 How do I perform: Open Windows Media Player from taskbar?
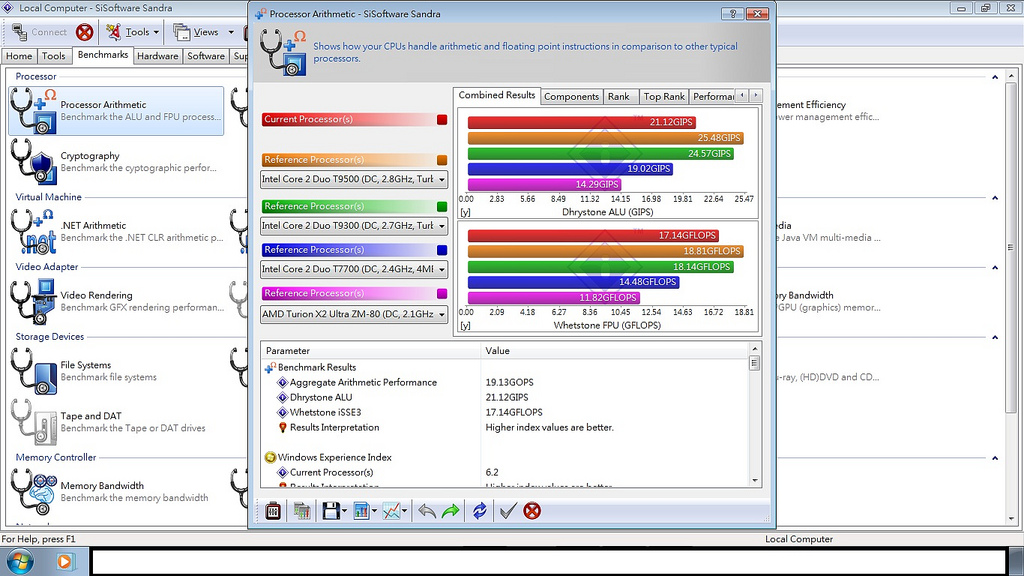(x=65, y=562)
